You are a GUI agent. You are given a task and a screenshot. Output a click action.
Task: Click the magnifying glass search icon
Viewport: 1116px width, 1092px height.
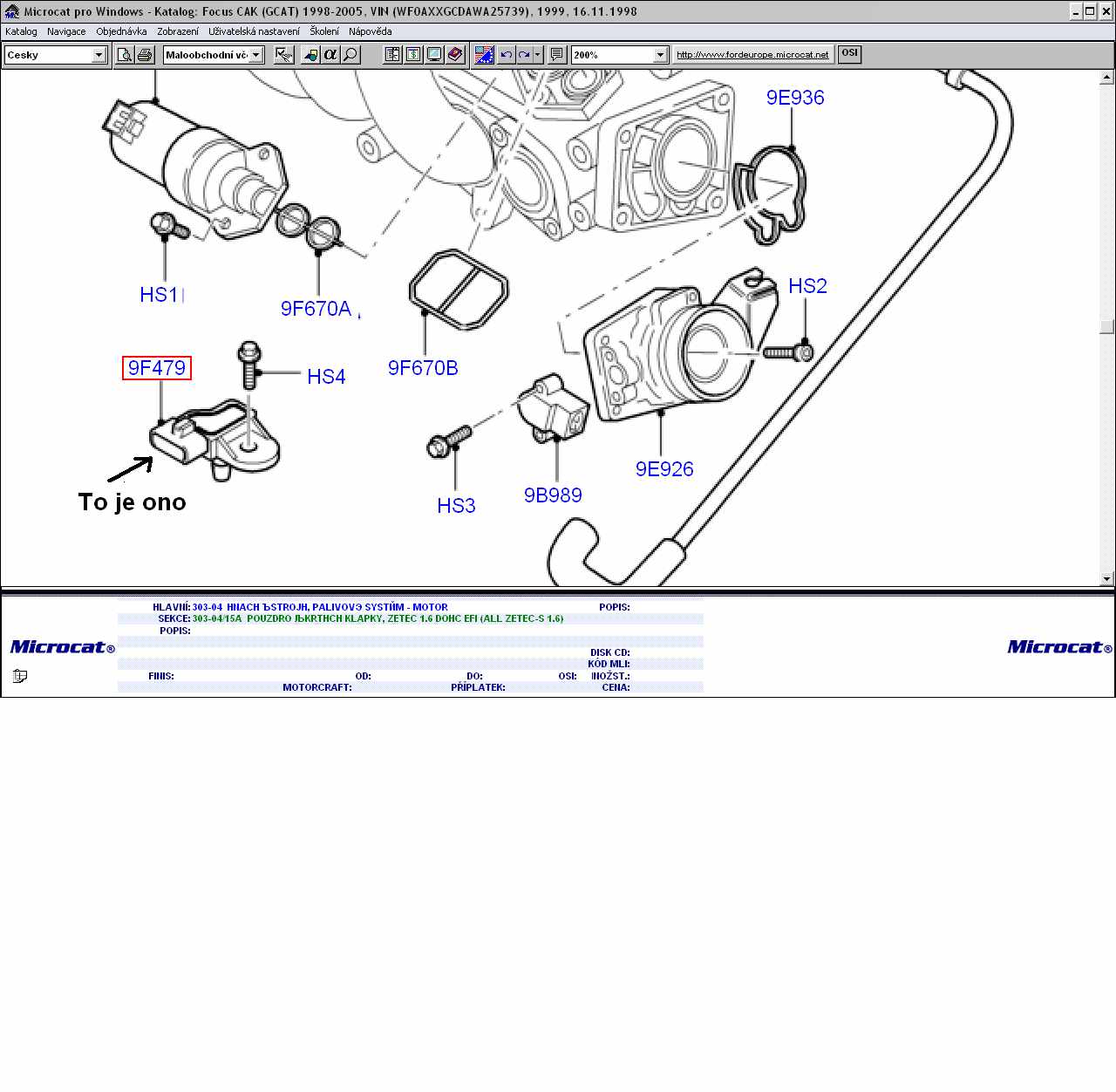(350, 55)
